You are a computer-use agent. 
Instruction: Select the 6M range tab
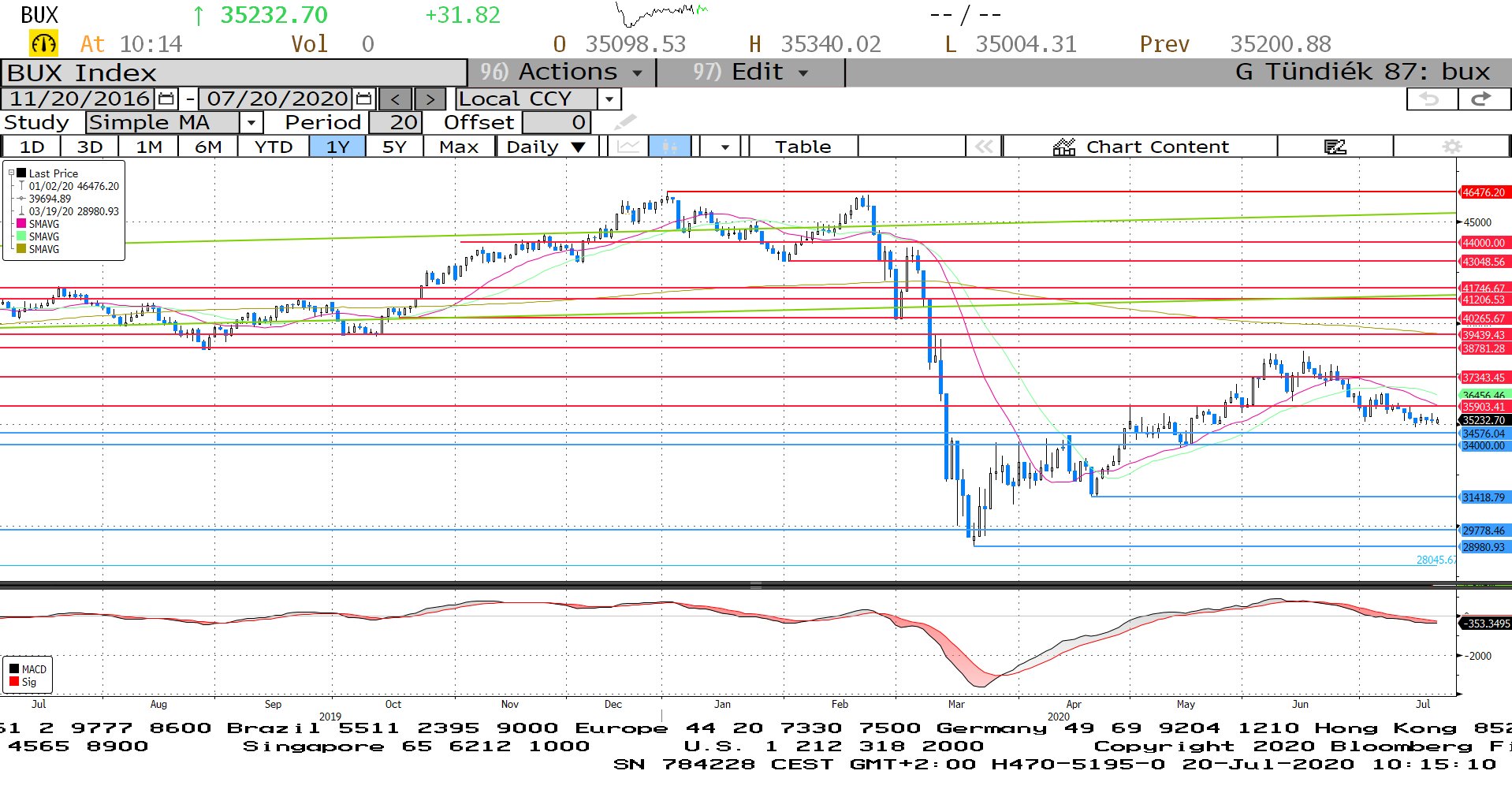208,147
